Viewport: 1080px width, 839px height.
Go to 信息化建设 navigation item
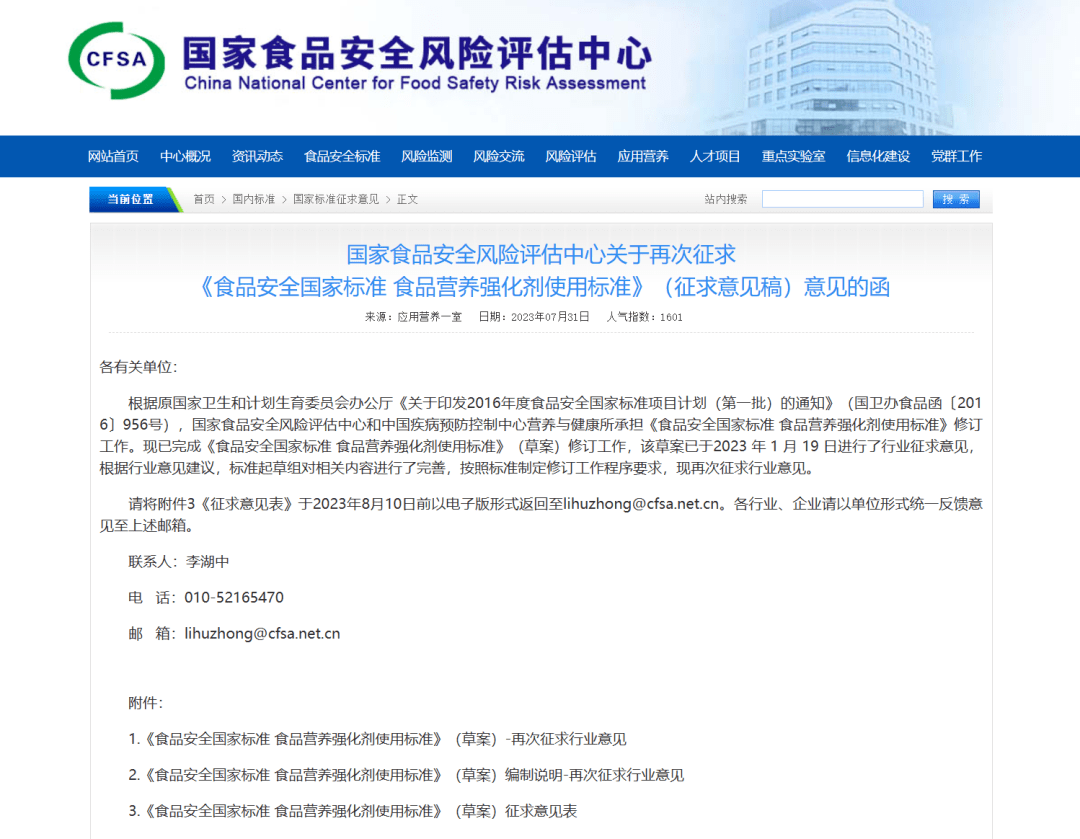(x=878, y=156)
